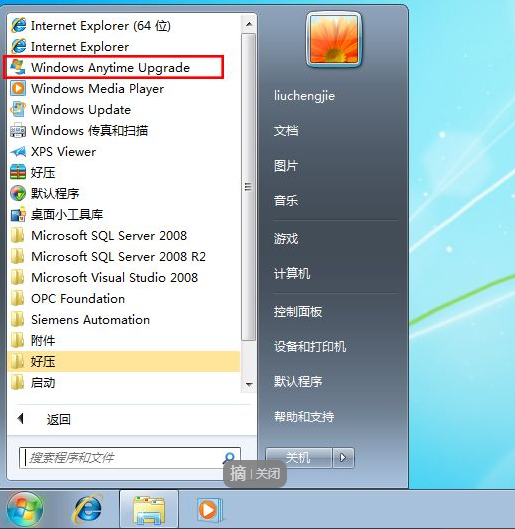The height and width of the screenshot is (529, 515).
Task: Click the 搜索程序和文件 search field
Action: point(130,458)
